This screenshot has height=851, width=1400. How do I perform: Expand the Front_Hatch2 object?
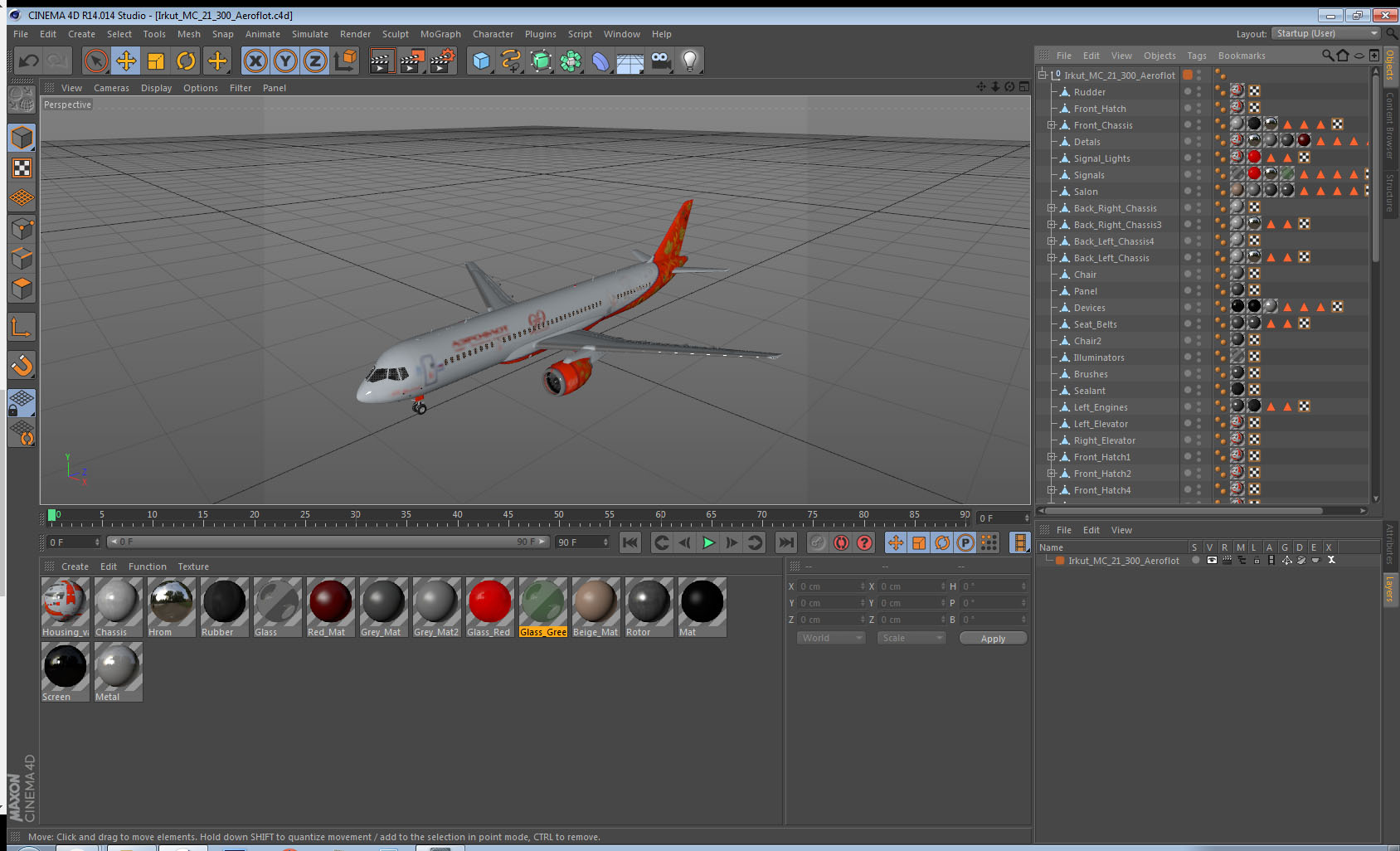(1051, 474)
